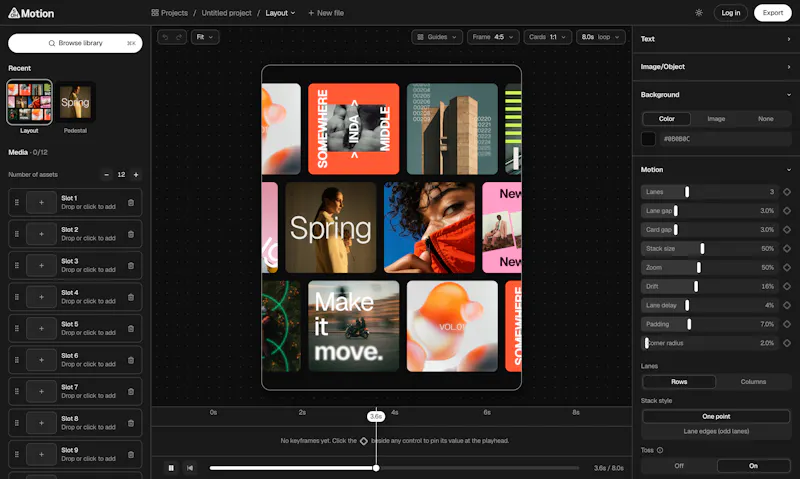This screenshot has width=800, height=479.
Task: Click the drag handle of Slot 6
Action: [x=17, y=360]
